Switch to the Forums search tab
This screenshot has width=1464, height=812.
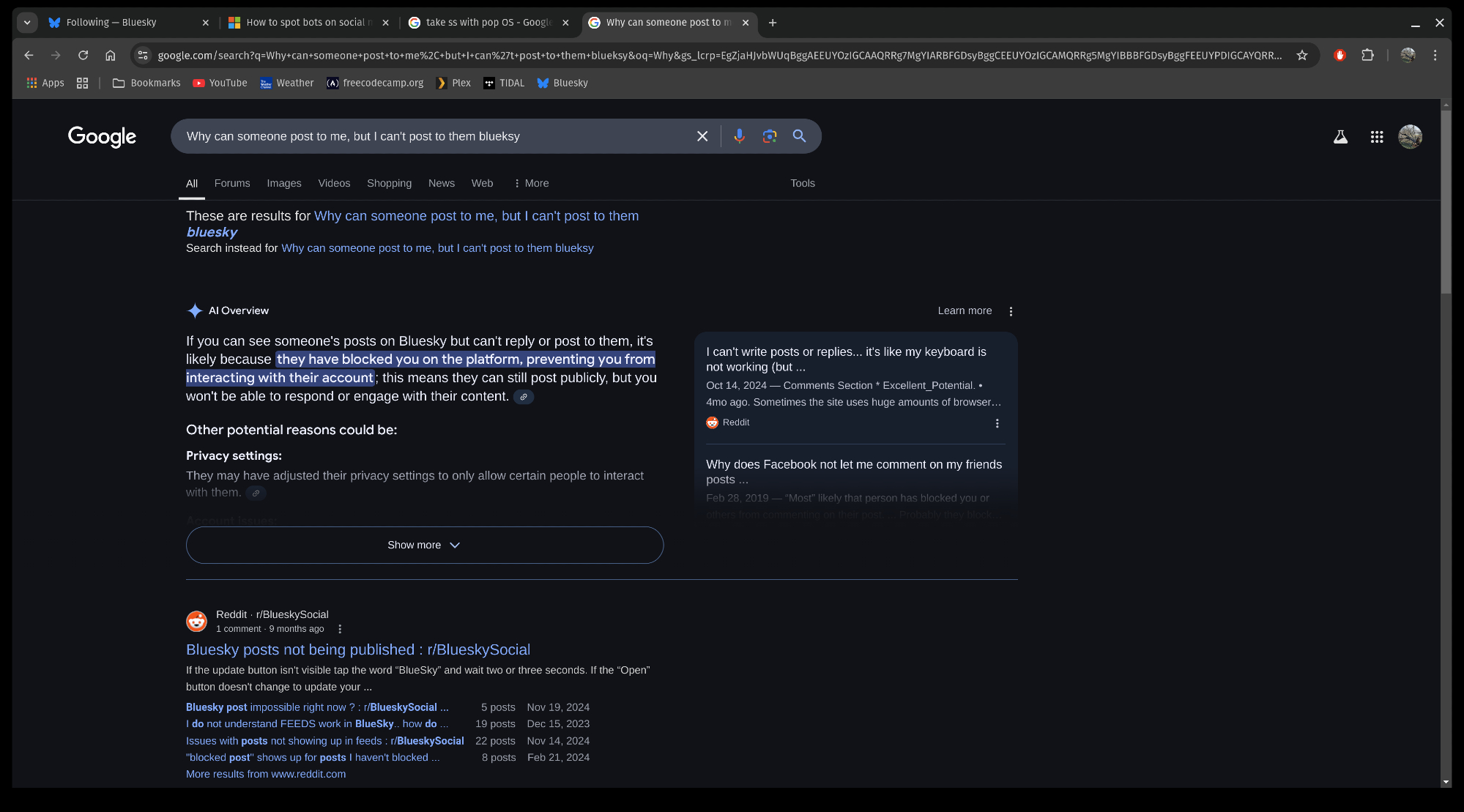[231, 183]
